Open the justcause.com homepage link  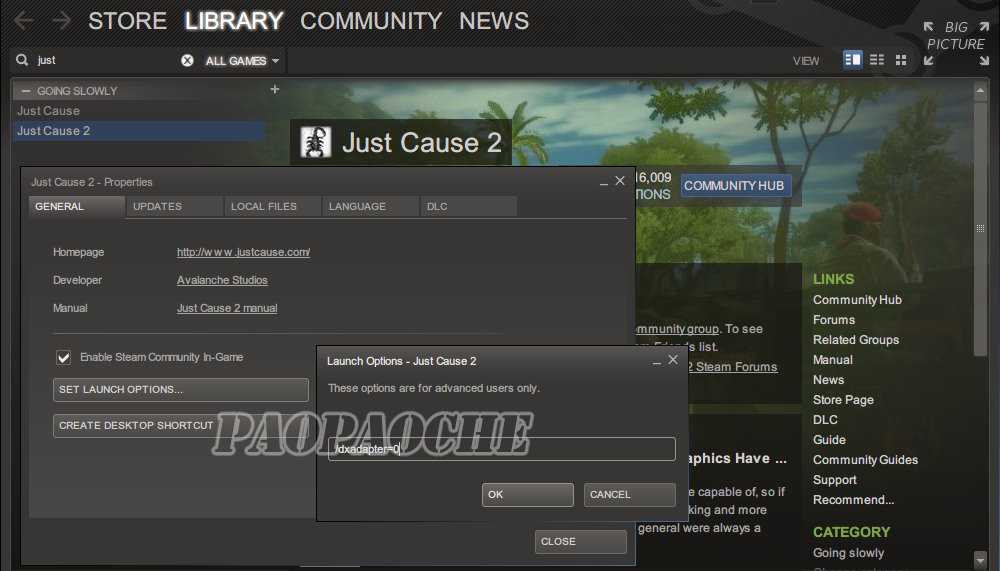click(x=244, y=252)
